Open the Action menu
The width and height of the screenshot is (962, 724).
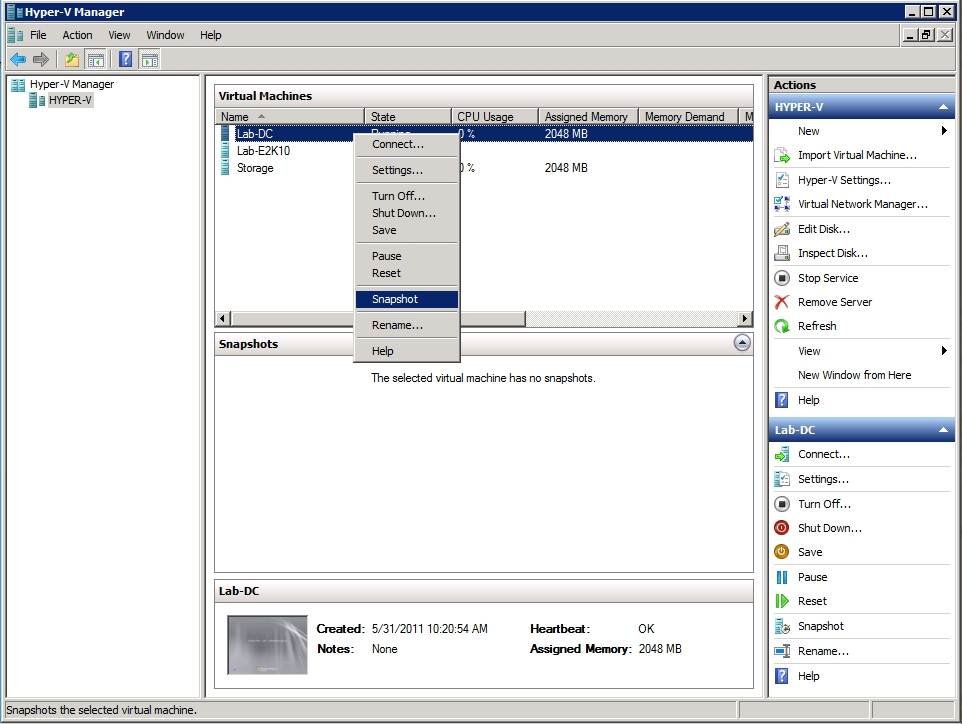(77, 35)
